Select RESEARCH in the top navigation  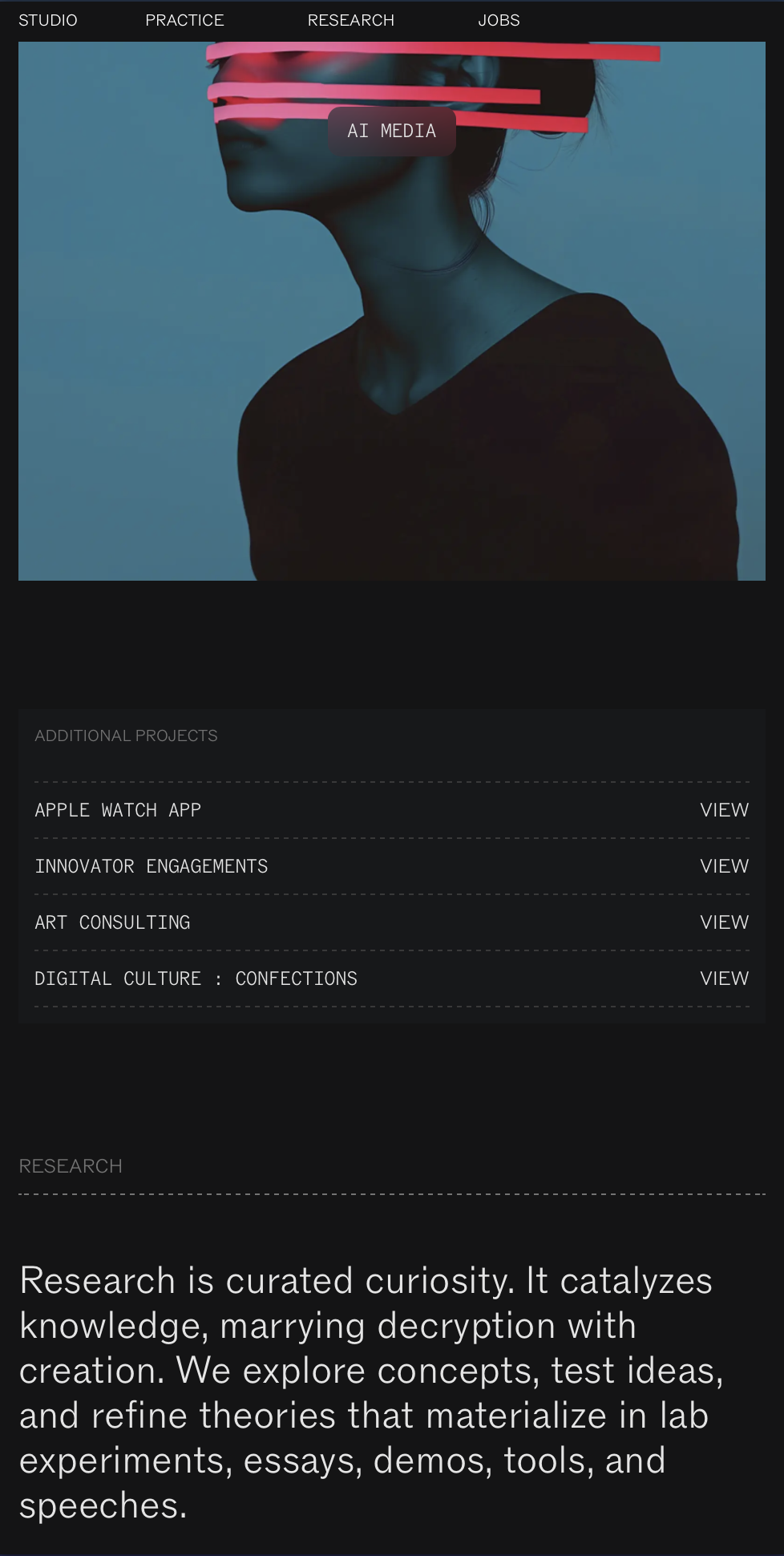pos(351,20)
